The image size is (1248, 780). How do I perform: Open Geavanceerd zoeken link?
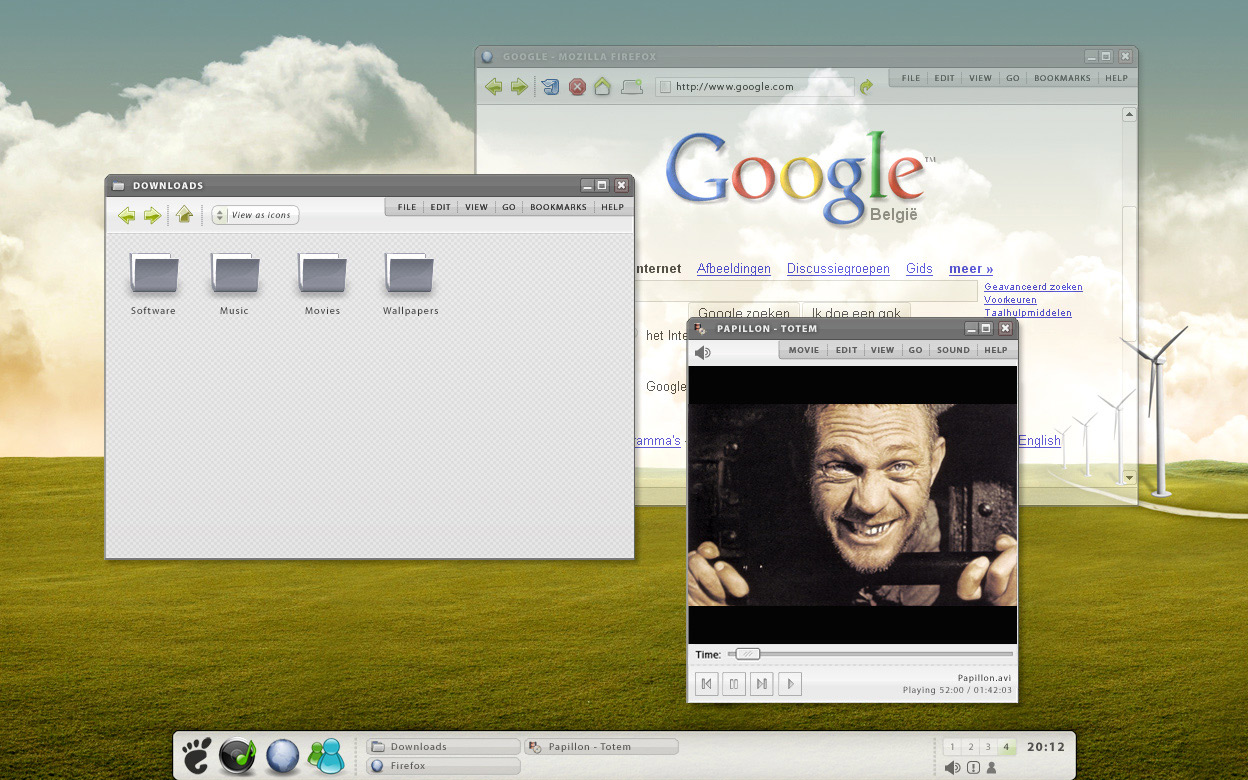[1033, 287]
